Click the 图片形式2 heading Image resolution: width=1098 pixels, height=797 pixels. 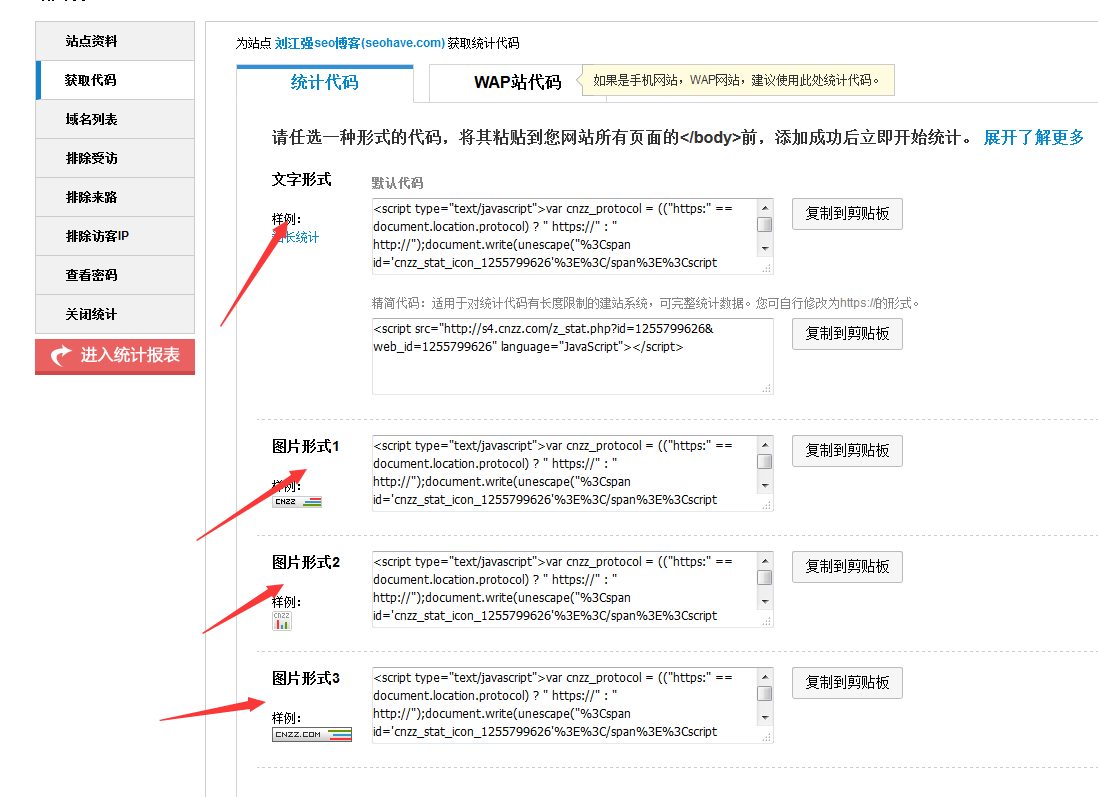[x=305, y=562]
